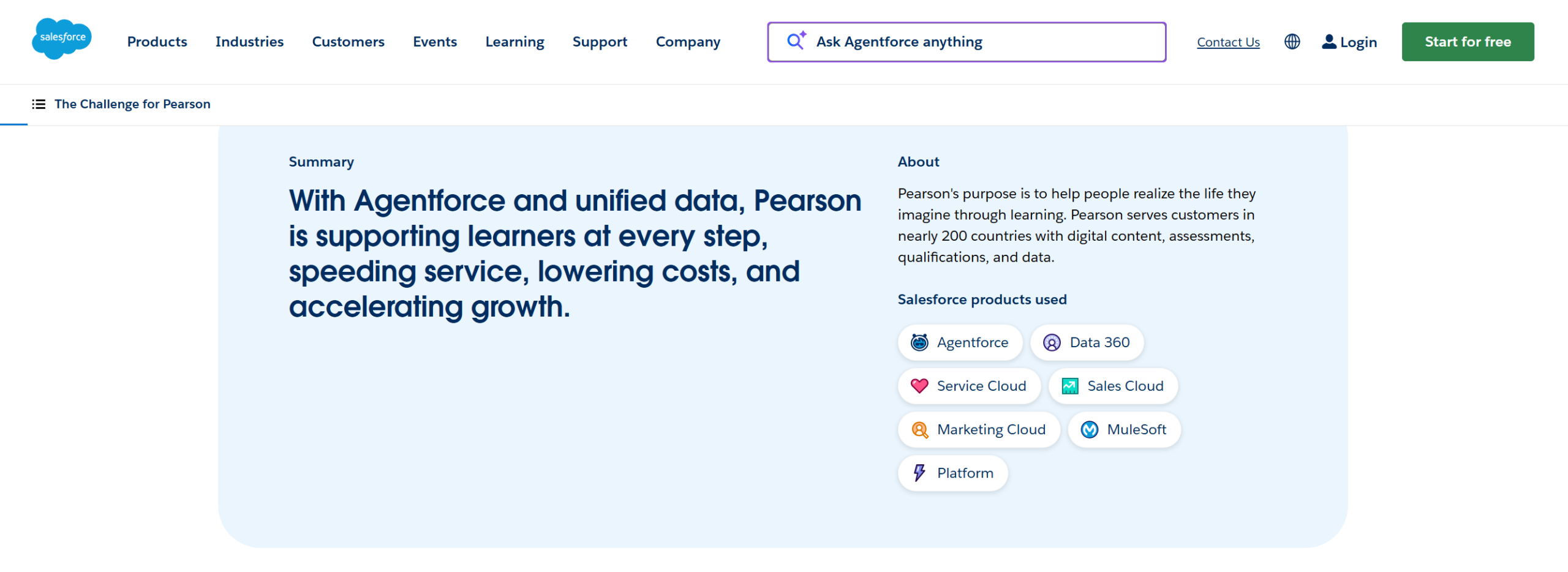Click the Login text link
The height and width of the screenshot is (572, 1568).
click(x=1358, y=42)
